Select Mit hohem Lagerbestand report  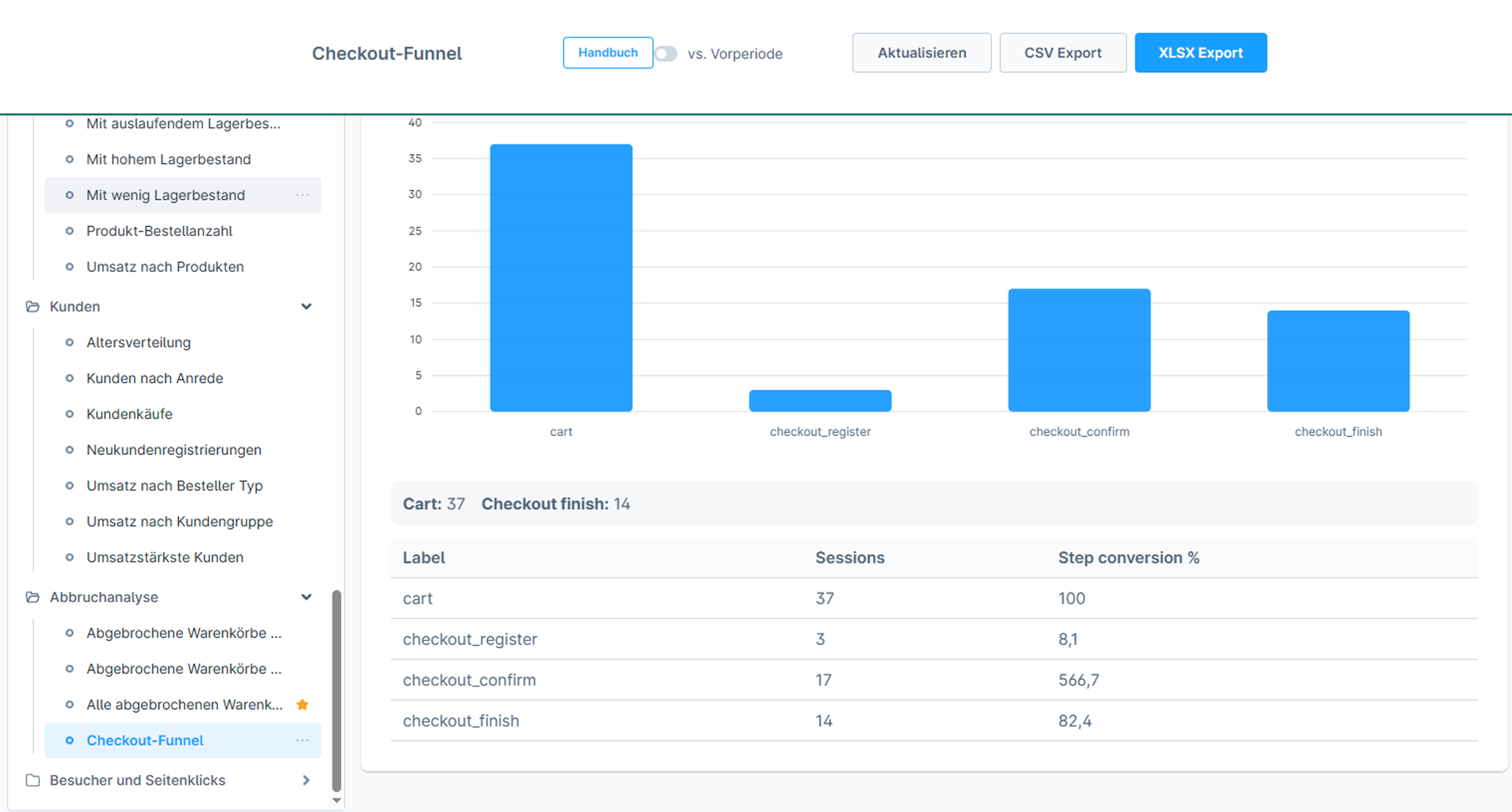click(x=168, y=159)
